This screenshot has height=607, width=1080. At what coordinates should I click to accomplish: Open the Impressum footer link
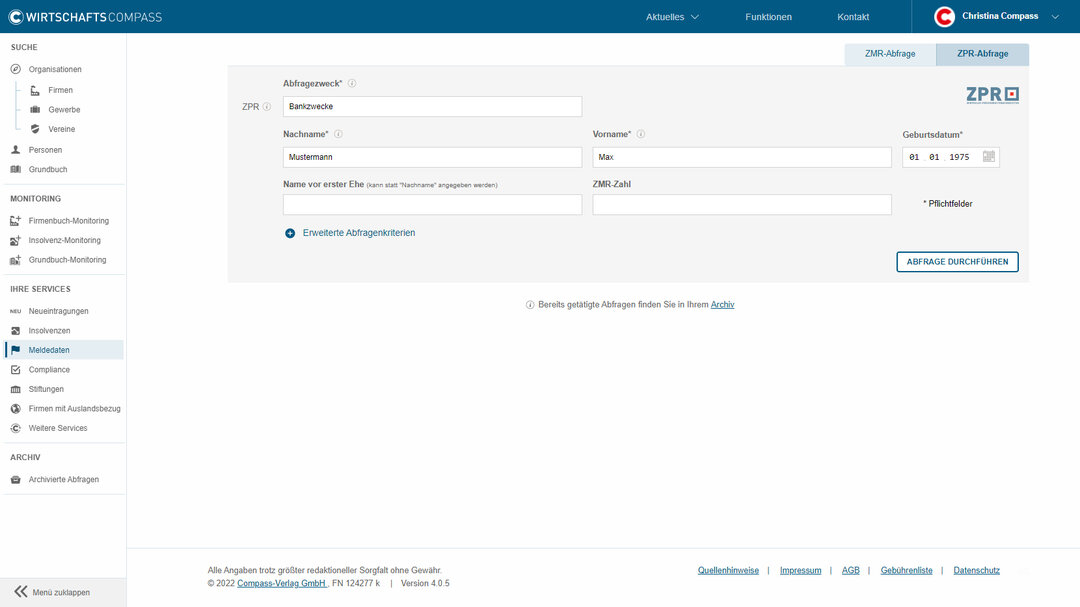(800, 570)
